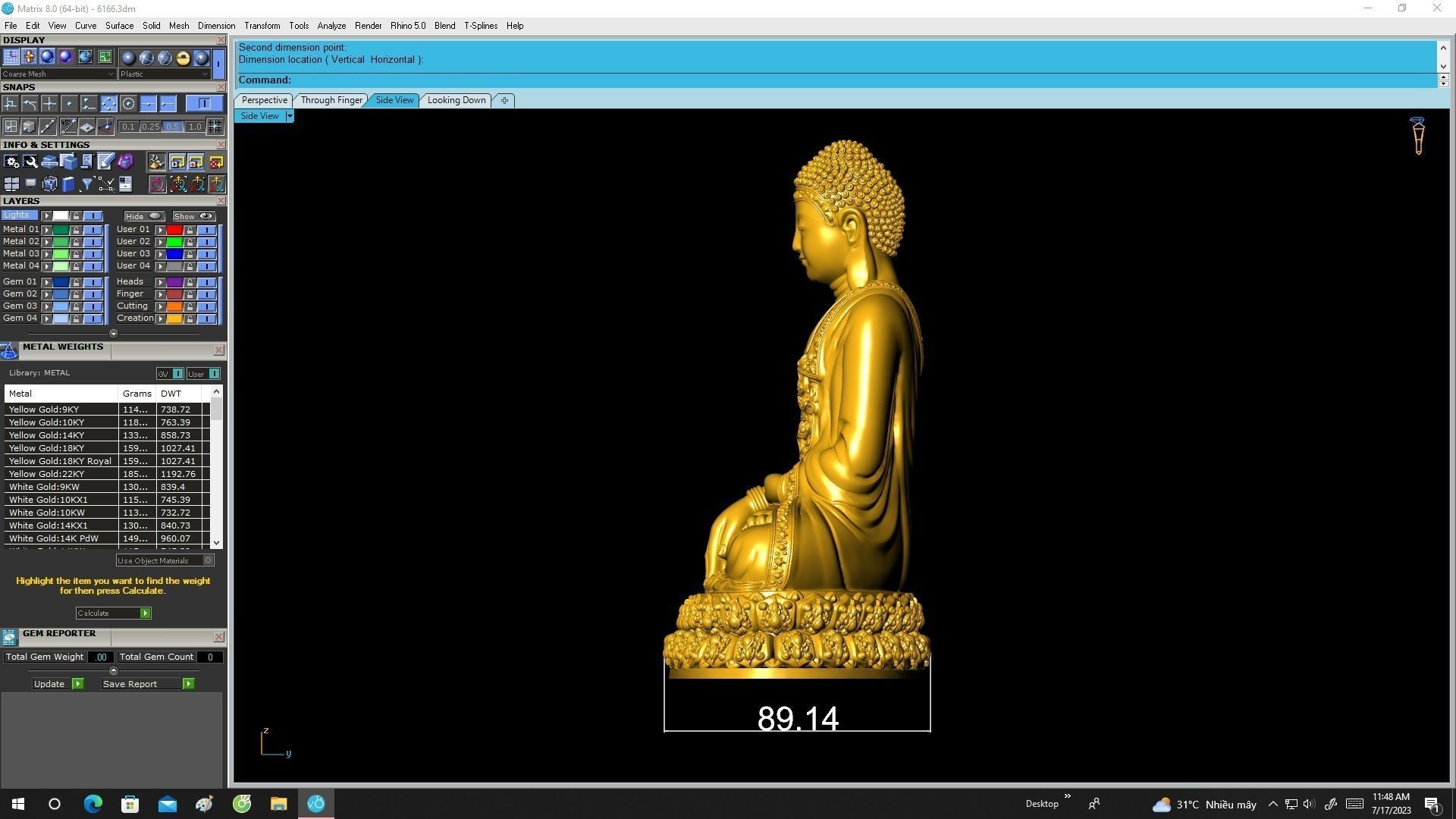
Task: Open the T-Splines menu
Action: 481,26
